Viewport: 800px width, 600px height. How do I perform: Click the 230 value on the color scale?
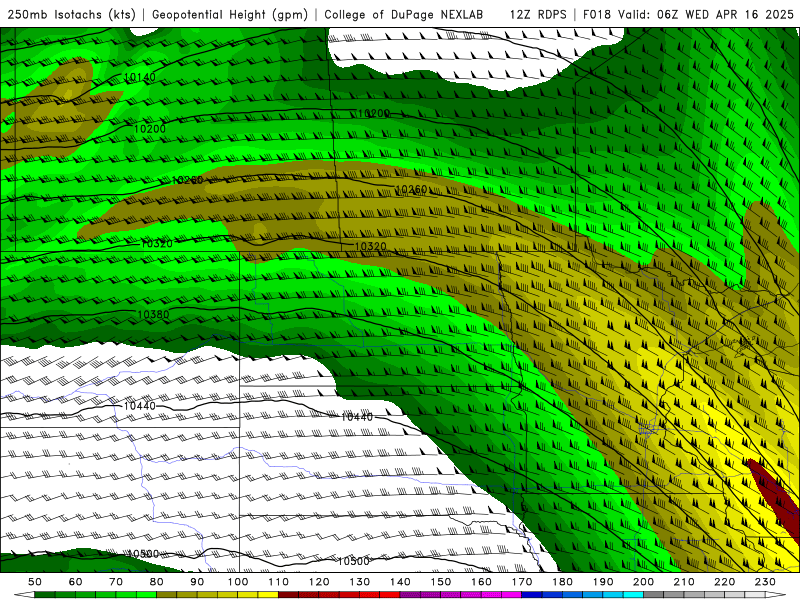point(765,582)
